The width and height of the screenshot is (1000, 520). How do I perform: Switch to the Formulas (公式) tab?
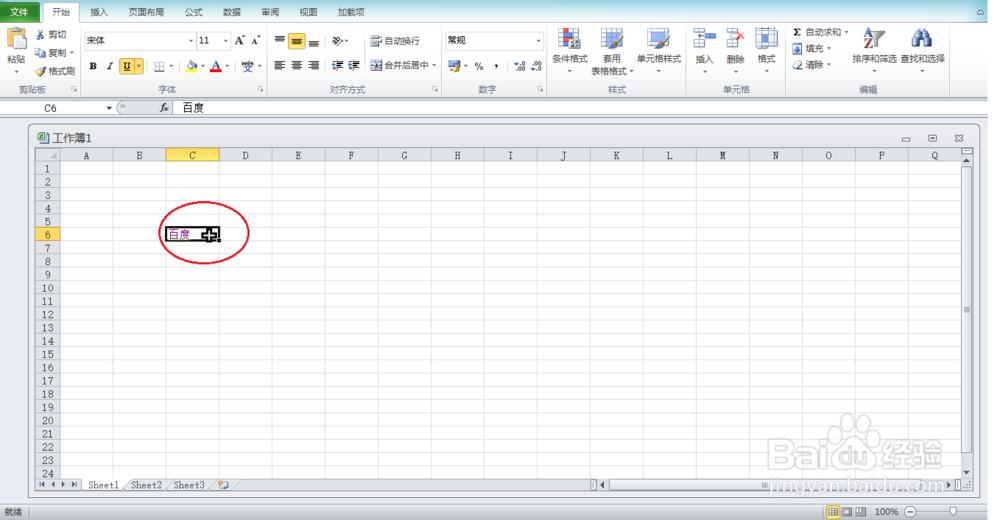[x=194, y=12]
